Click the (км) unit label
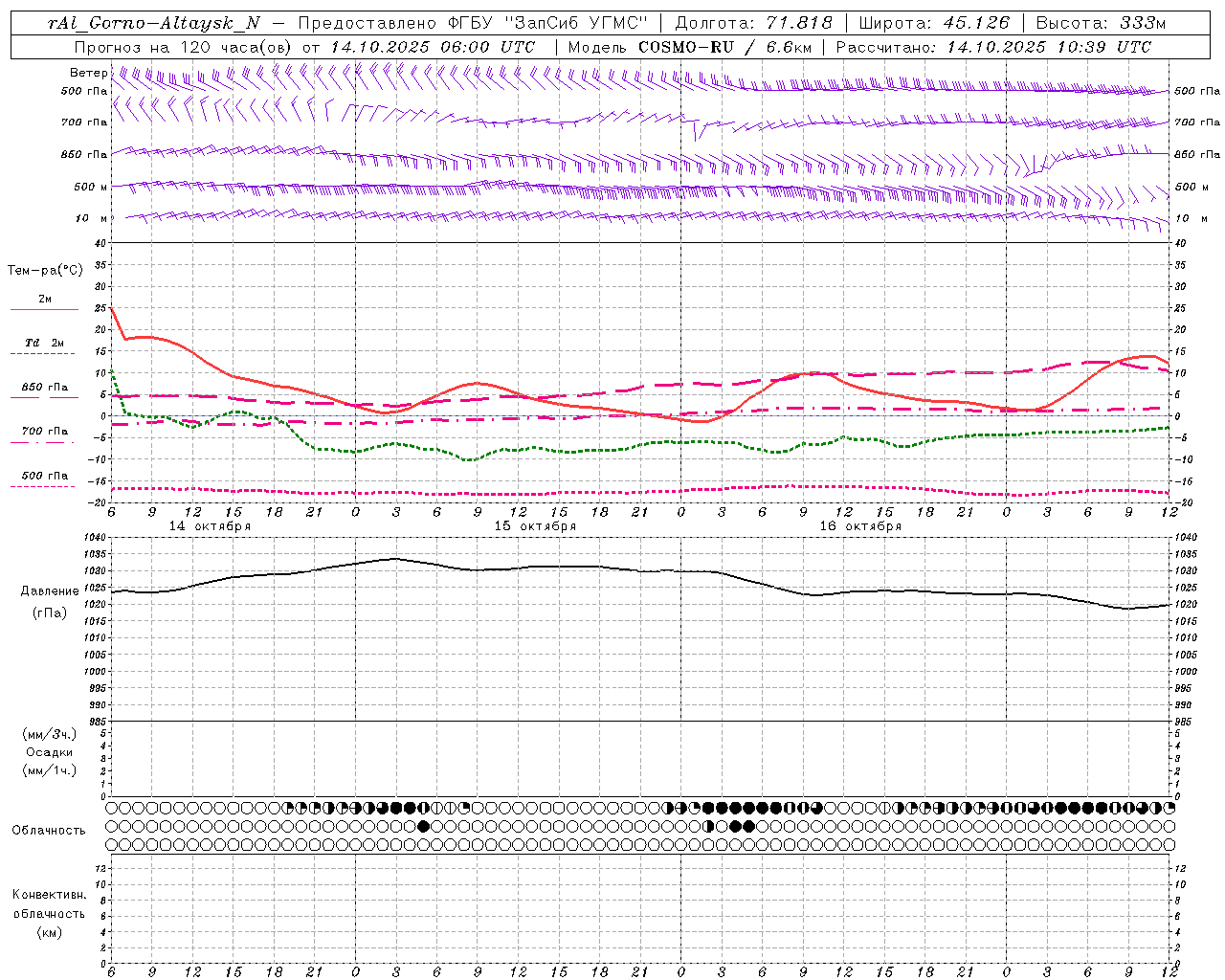Image resolution: width=1225 pixels, height=980 pixels. pyautogui.click(x=49, y=932)
